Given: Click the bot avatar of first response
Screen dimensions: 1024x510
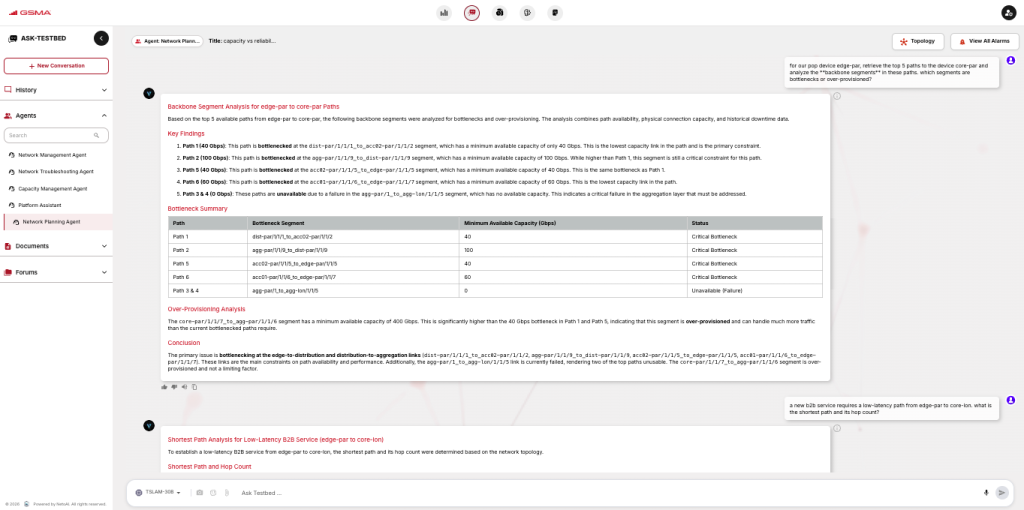Looking at the screenshot, I should click(149, 93).
